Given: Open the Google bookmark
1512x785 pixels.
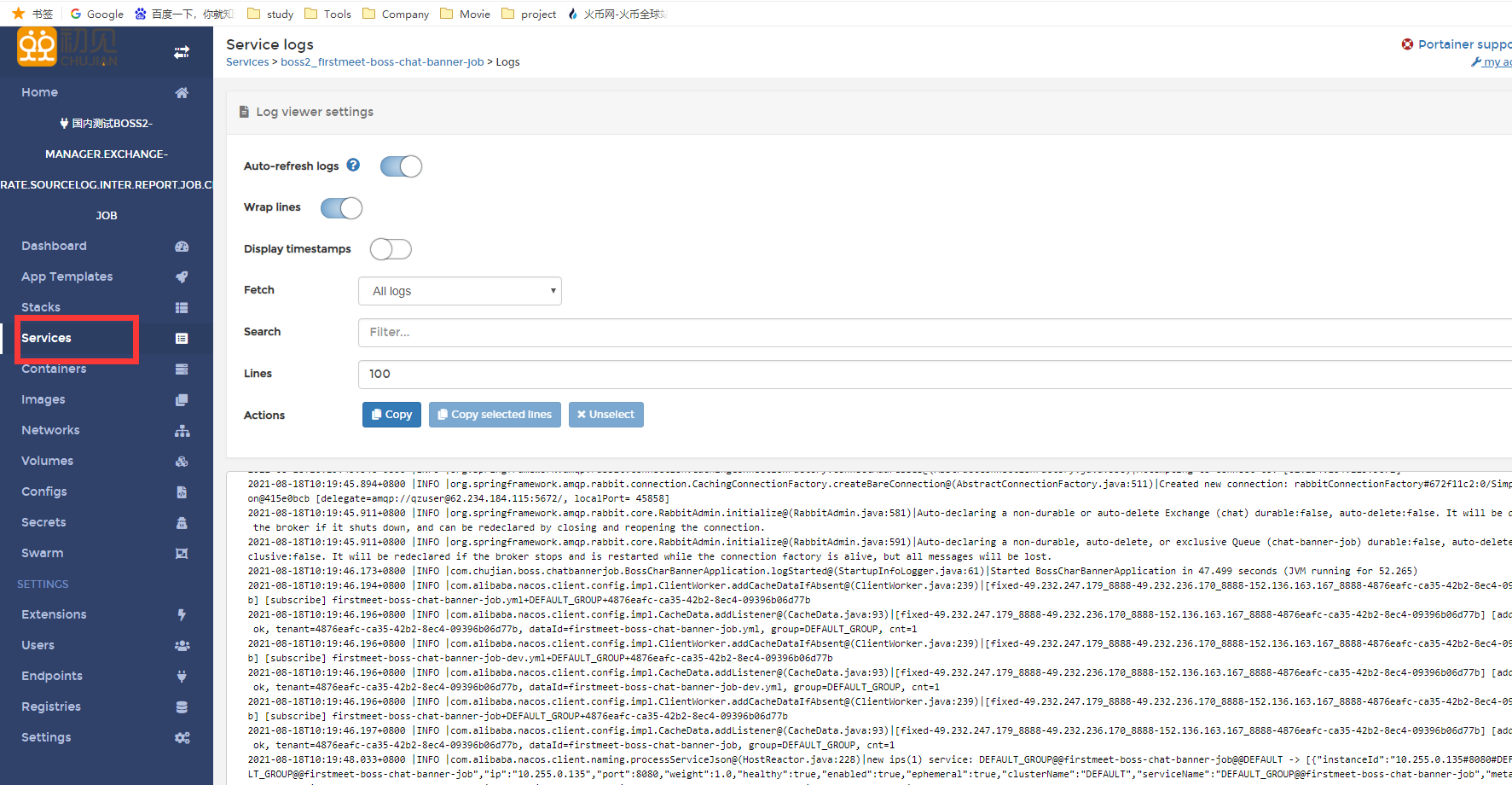Looking at the screenshot, I should (97, 14).
